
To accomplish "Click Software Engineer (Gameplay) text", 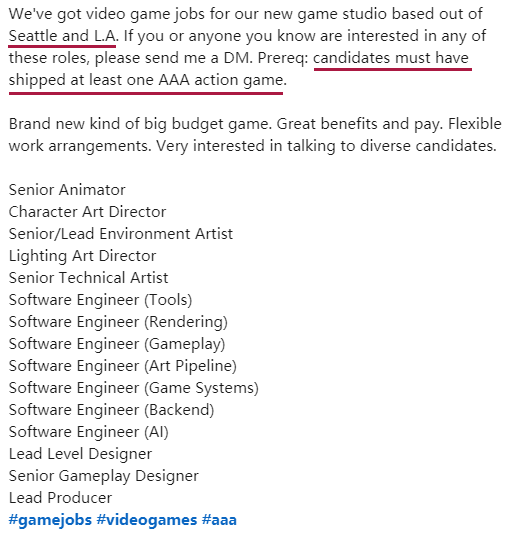I will point(117,344).
